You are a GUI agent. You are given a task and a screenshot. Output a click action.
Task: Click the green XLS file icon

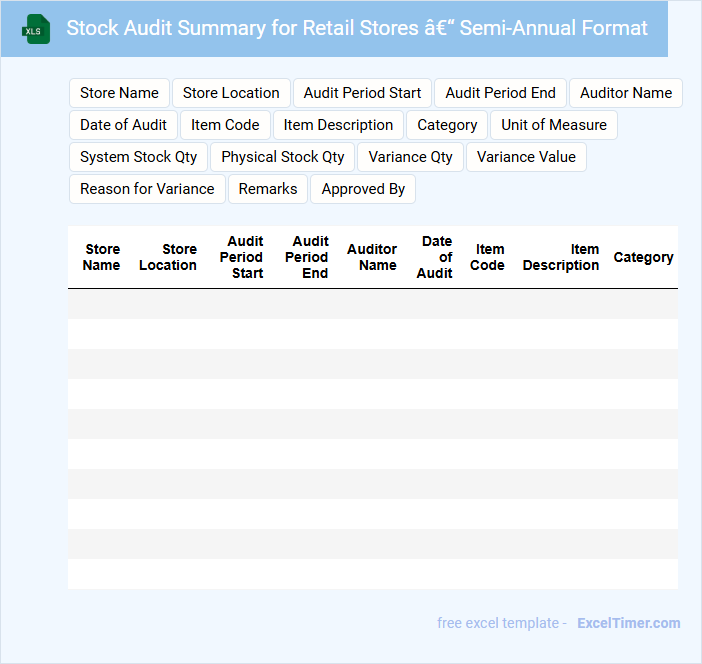click(36, 29)
